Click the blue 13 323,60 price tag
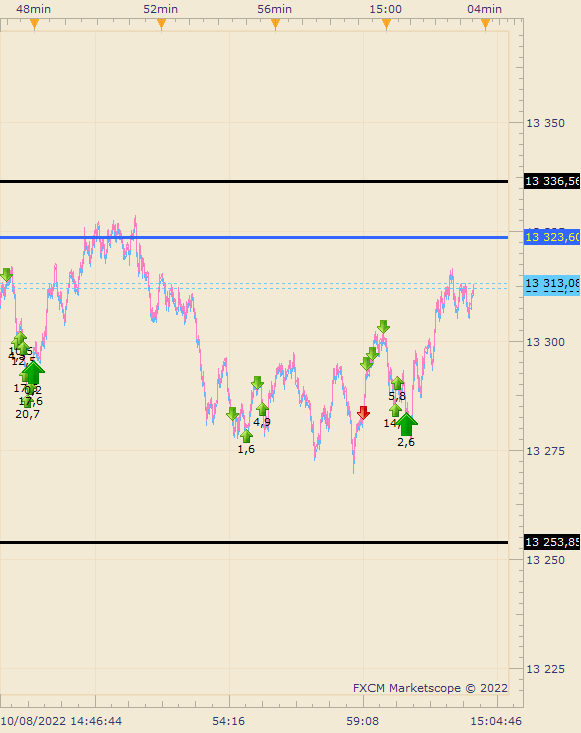The width and height of the screenshot is (581, 733). [552, 237]
